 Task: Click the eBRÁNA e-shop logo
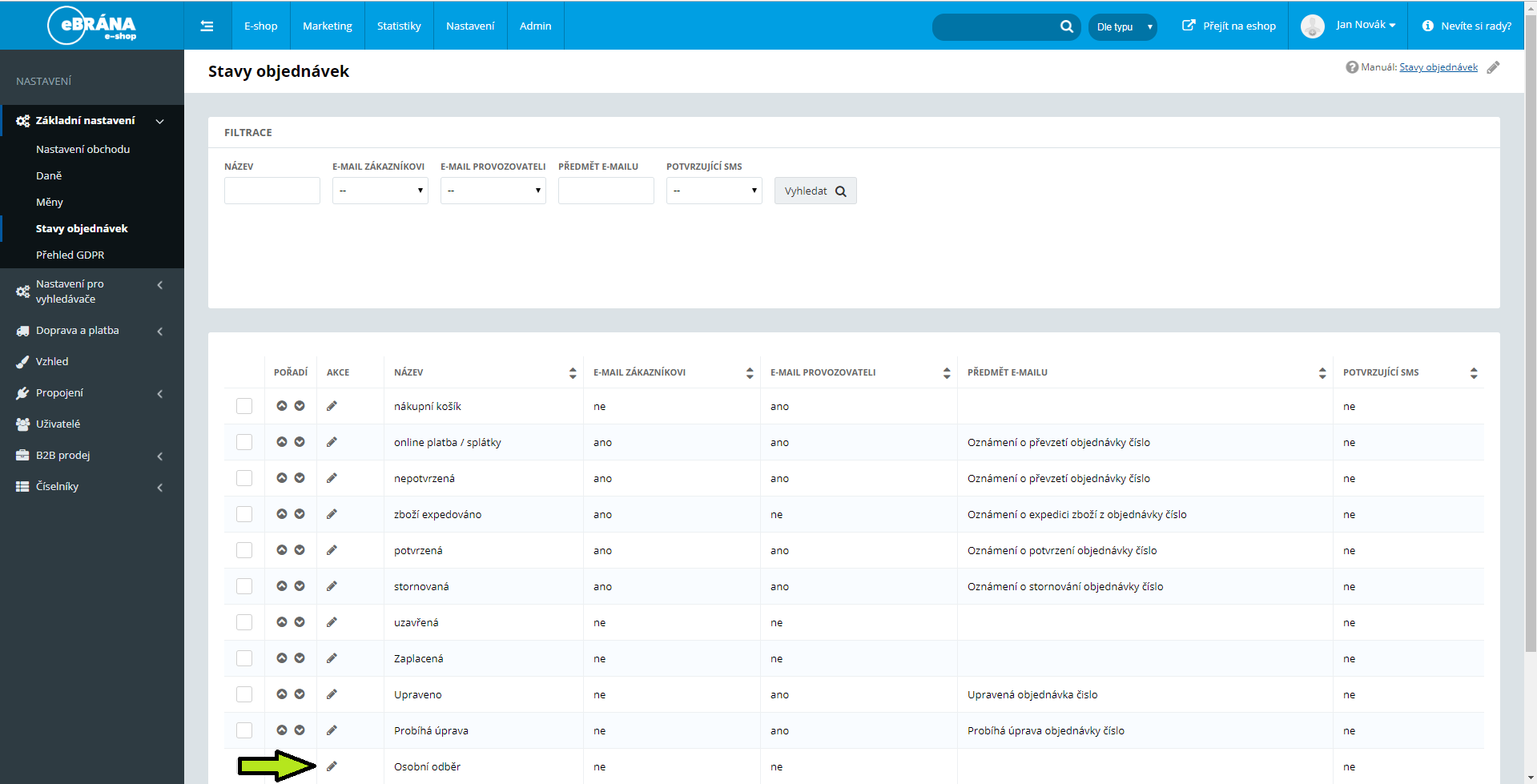(x=92, y=26)
